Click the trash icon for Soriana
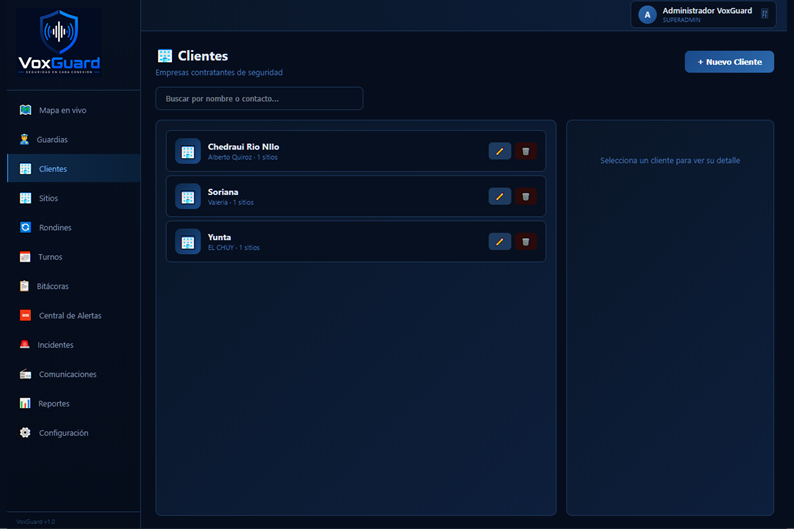794x529 pixels. tap(526, 196)
